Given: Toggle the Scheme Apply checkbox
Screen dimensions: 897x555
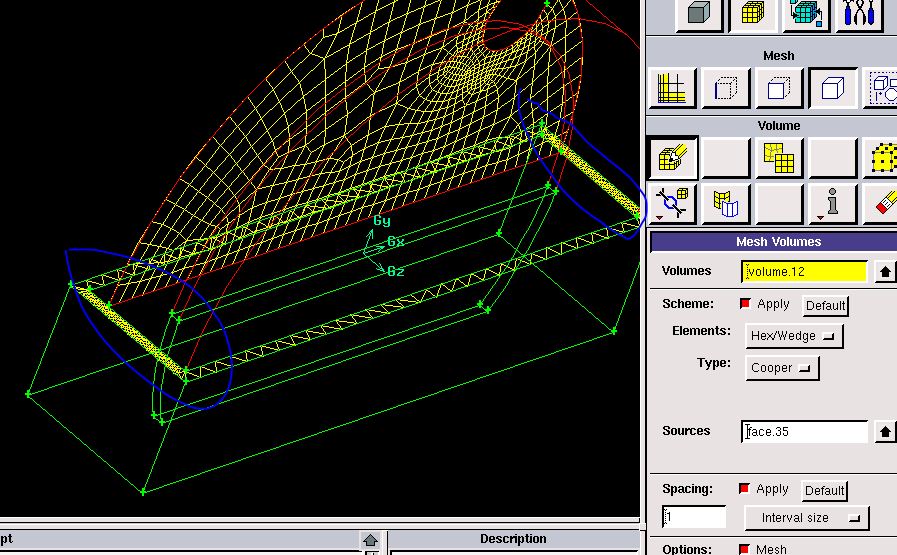Looking at the screenshot, I should coord(745,304).
